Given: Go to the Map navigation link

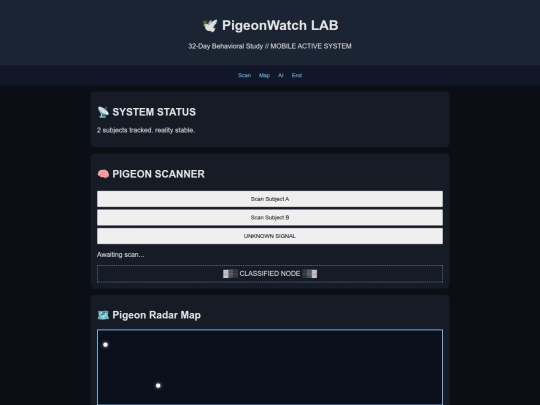Looking at the screenshot, I should tap(264, 75).
